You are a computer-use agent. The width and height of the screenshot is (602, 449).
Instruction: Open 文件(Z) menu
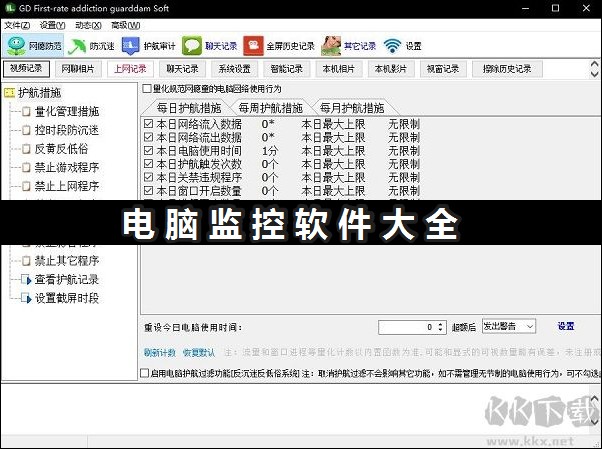pos(17,25)
